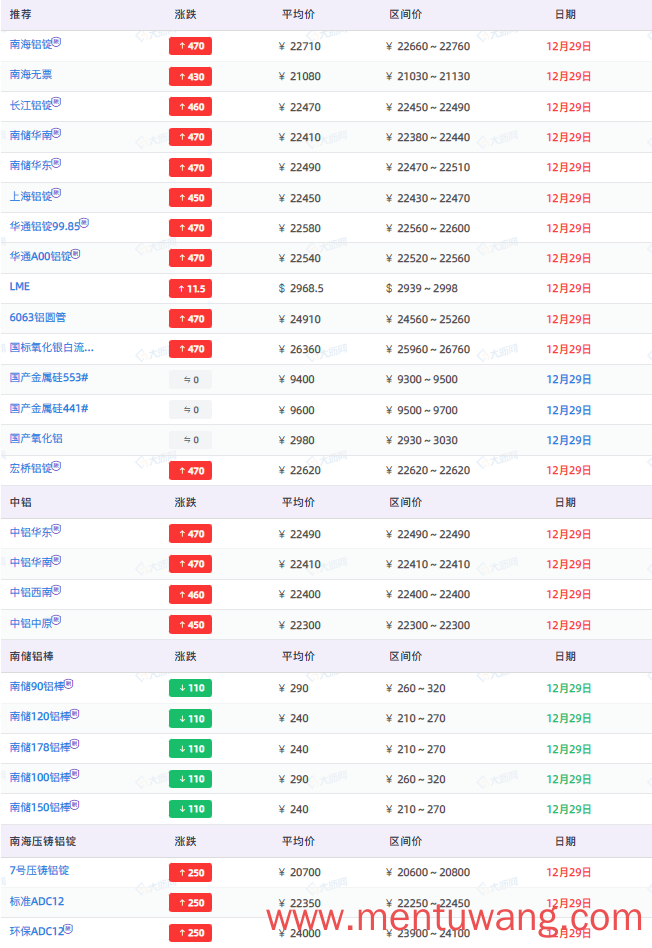This screenshot has height=948, width=652.
Task: Click the registered mark icon after 南海铝锭
Action: [57, 42]
